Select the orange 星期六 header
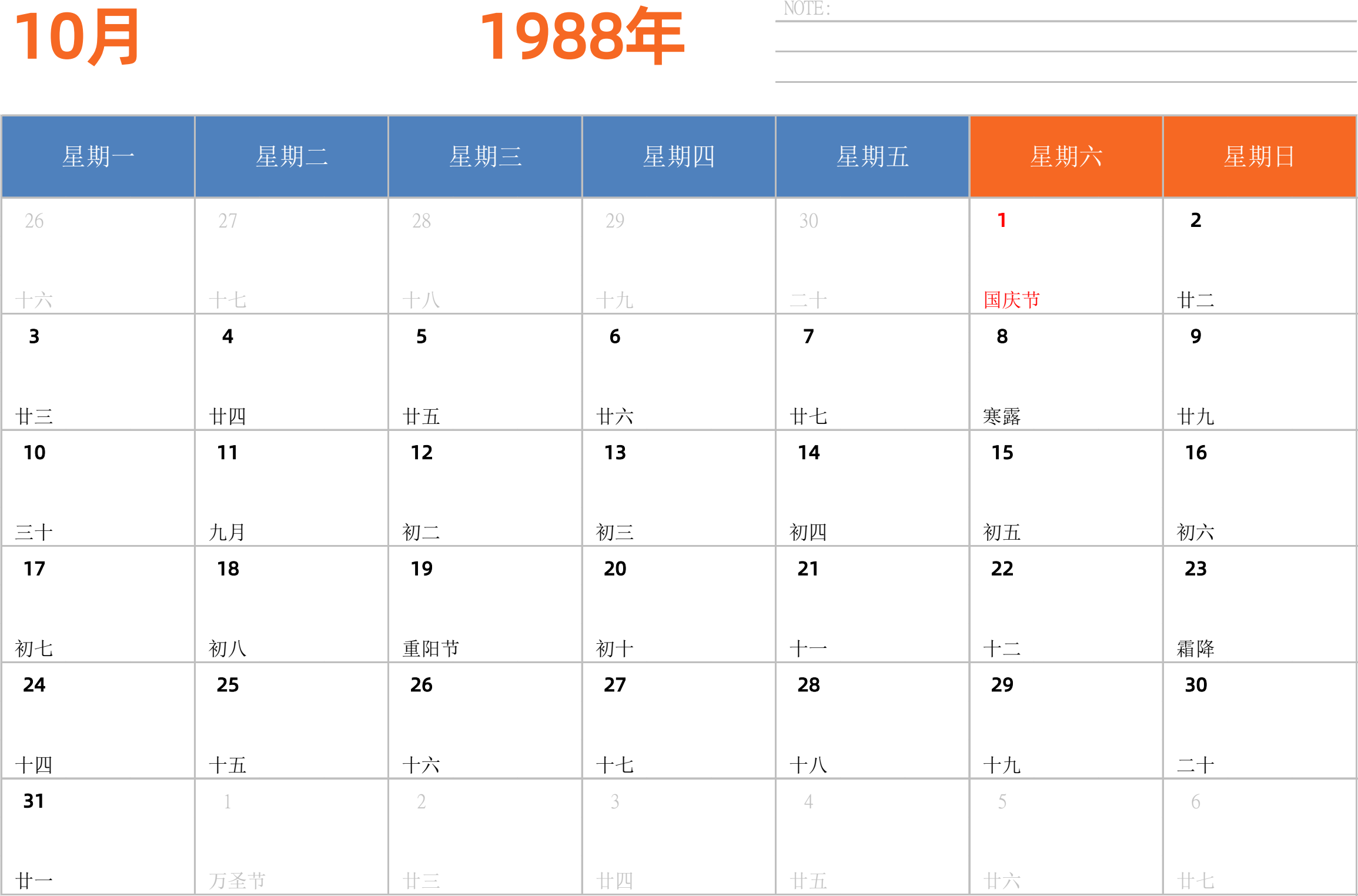Image resolution: width=1358 pixels, height=896 pixels. (x=1066, y=156)
